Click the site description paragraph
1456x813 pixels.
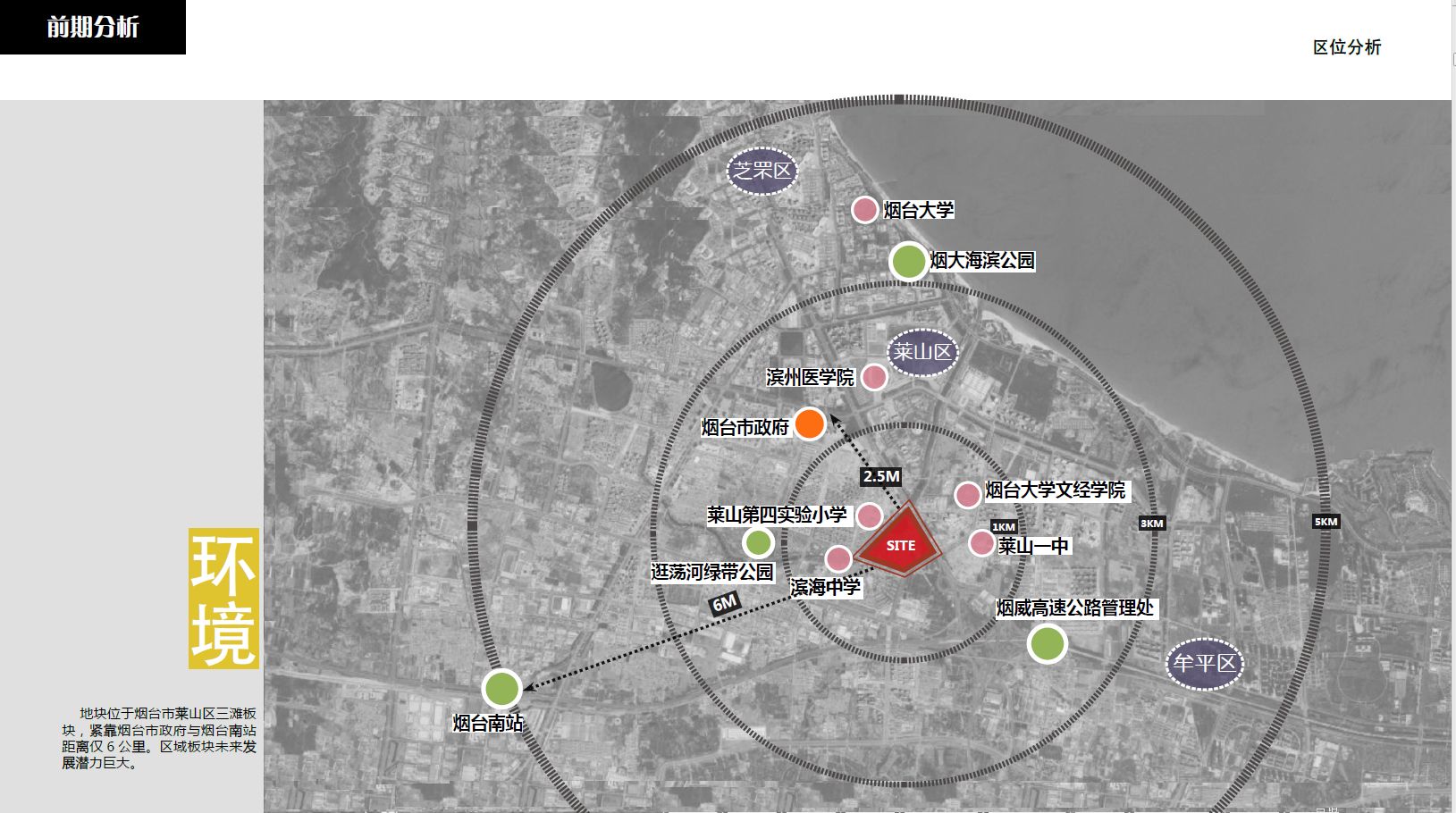pyautogui.click(x=159, y=738)
